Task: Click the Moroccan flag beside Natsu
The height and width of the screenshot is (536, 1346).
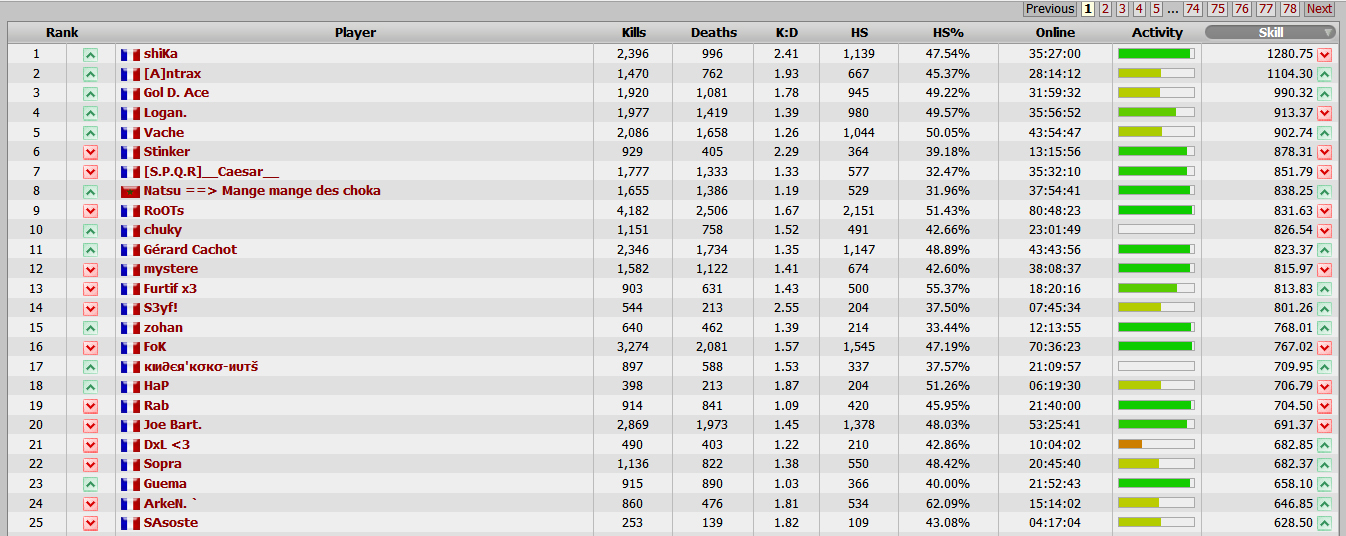Action: coord(130,191)
